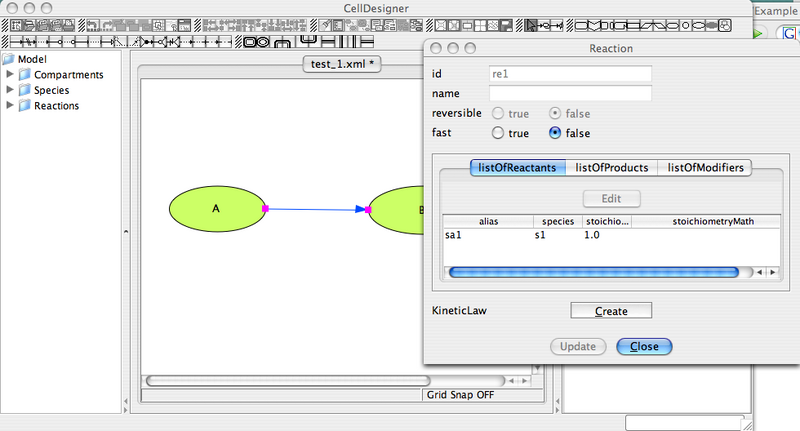Image resolution: width=800 pixels, height=431 pixels.
Task: Click the alias column header
Action: [x=488, y=221]
